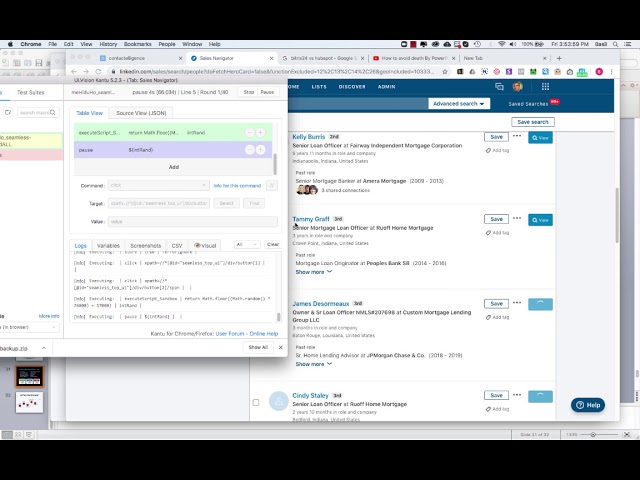Reload the LinkedIn Sales Navigator page
The height and width of the screenshot is (480, 640).
98,71
